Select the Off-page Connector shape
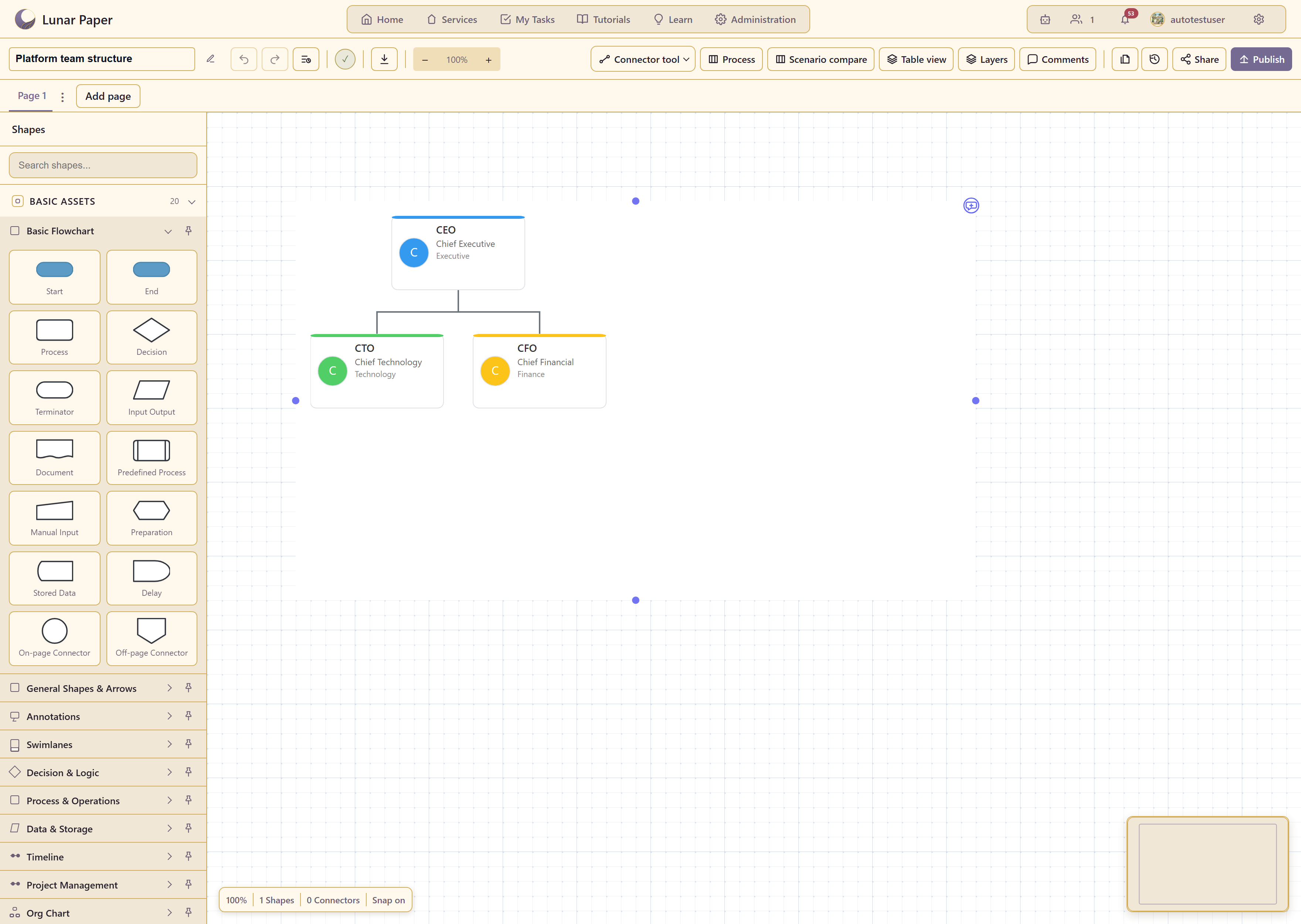 tap(151, 638)
